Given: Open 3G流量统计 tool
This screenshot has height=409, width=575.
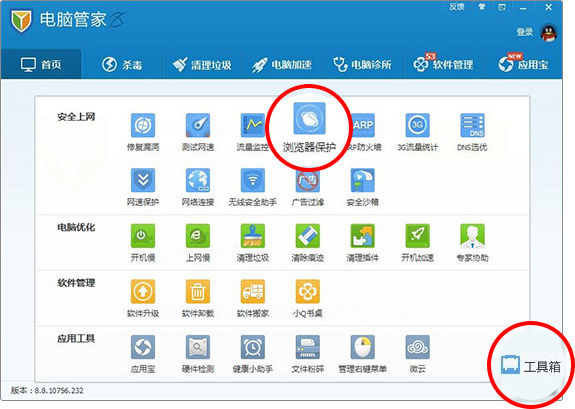Looking at the screenshot, I should [417, 132].
